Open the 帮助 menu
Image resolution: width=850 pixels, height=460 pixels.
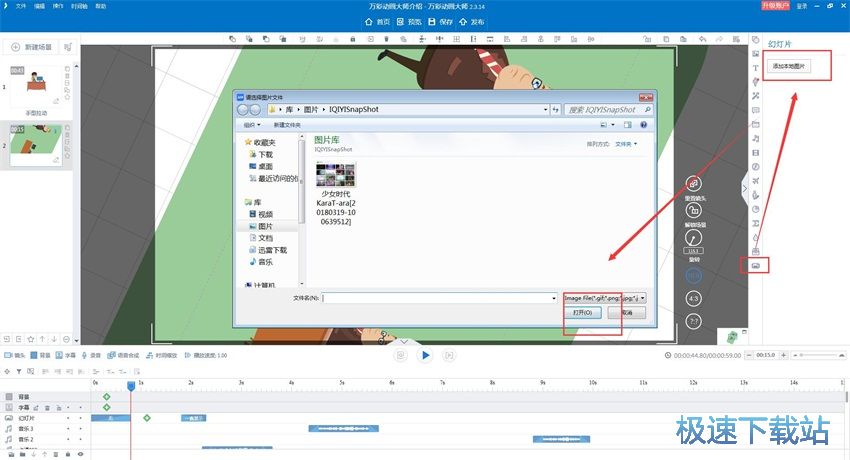pyautogui.click(x=101, y=6)
